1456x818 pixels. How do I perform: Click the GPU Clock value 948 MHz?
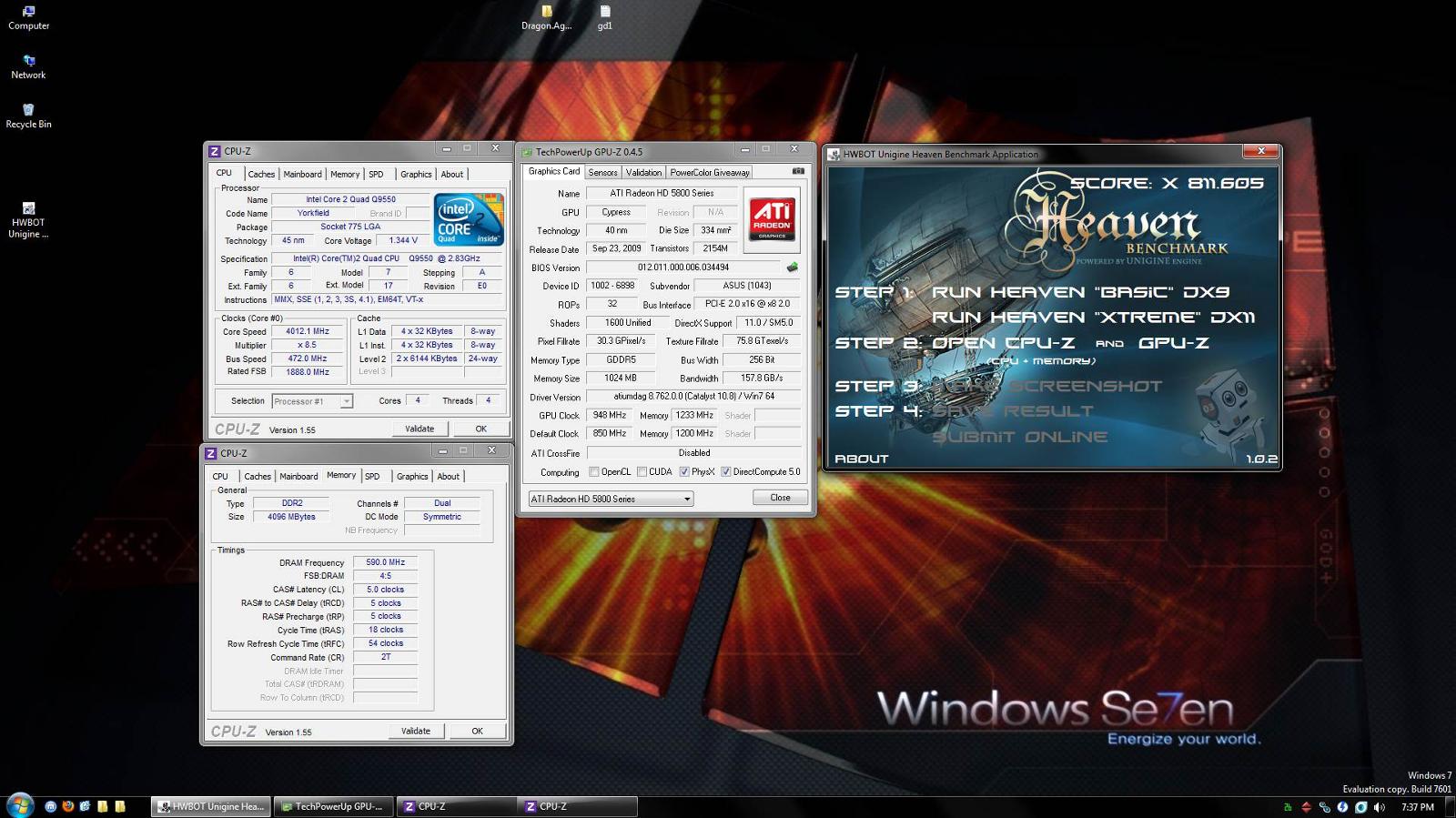(x=609, y=415)
